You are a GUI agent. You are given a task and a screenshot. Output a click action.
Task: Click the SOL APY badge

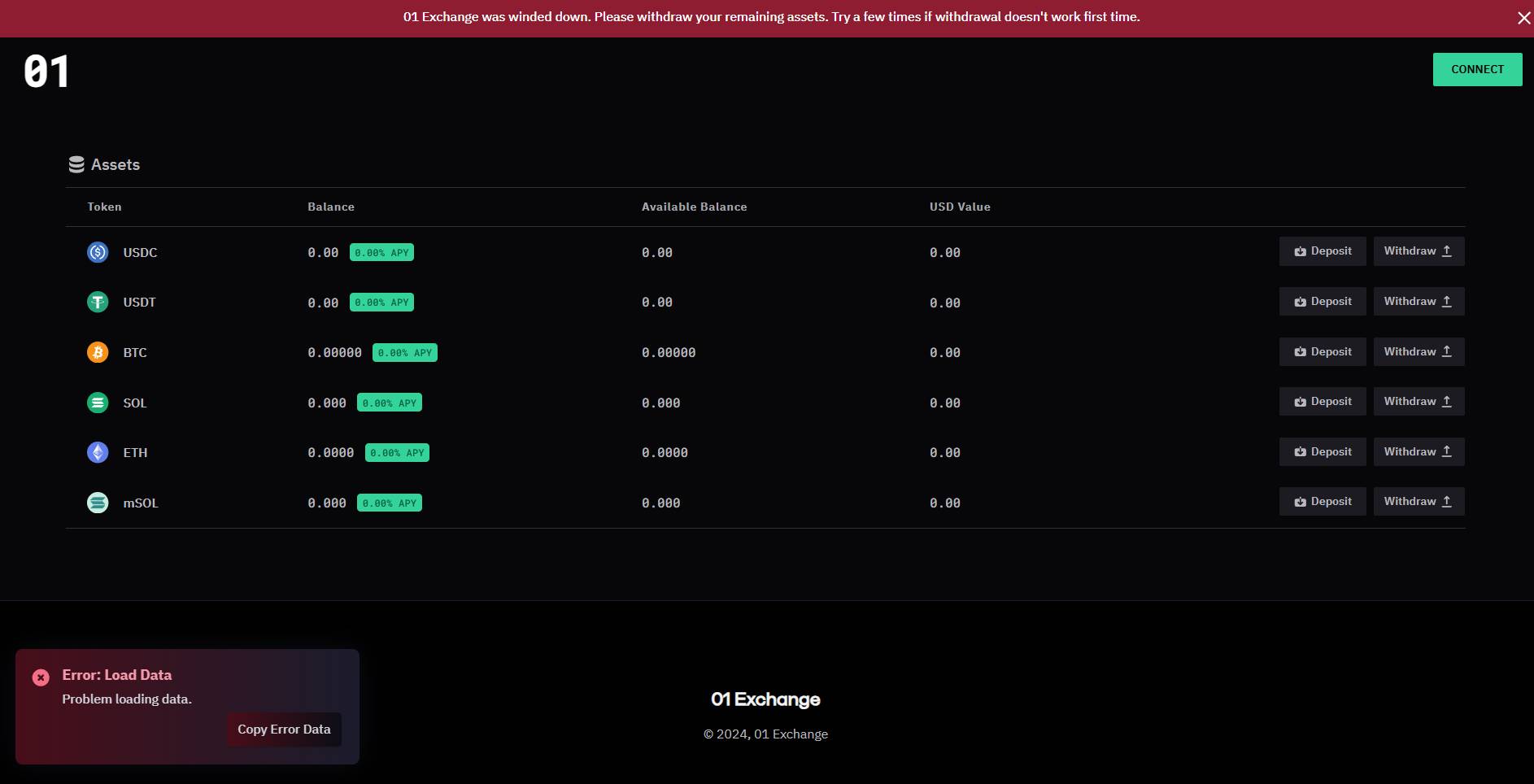point(390,403)
